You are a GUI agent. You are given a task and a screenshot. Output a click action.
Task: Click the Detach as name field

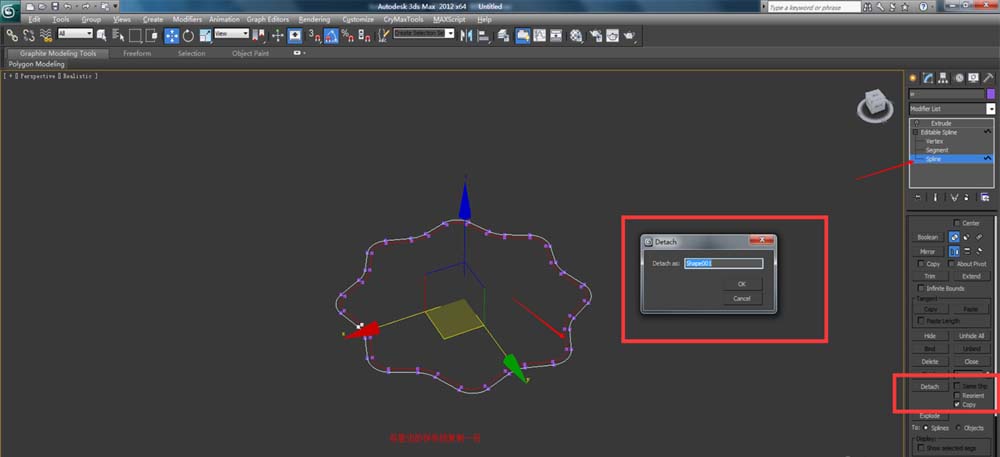(723, 263)
